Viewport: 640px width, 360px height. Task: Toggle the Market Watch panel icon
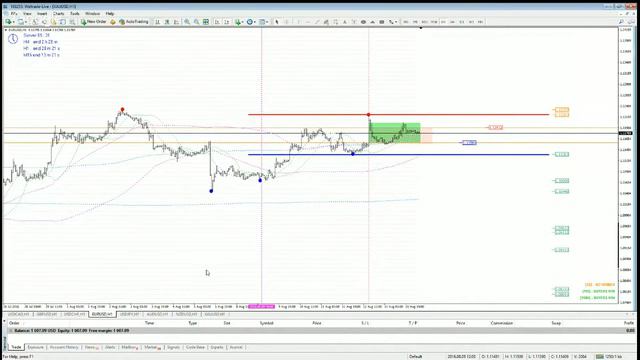(35, 22)
